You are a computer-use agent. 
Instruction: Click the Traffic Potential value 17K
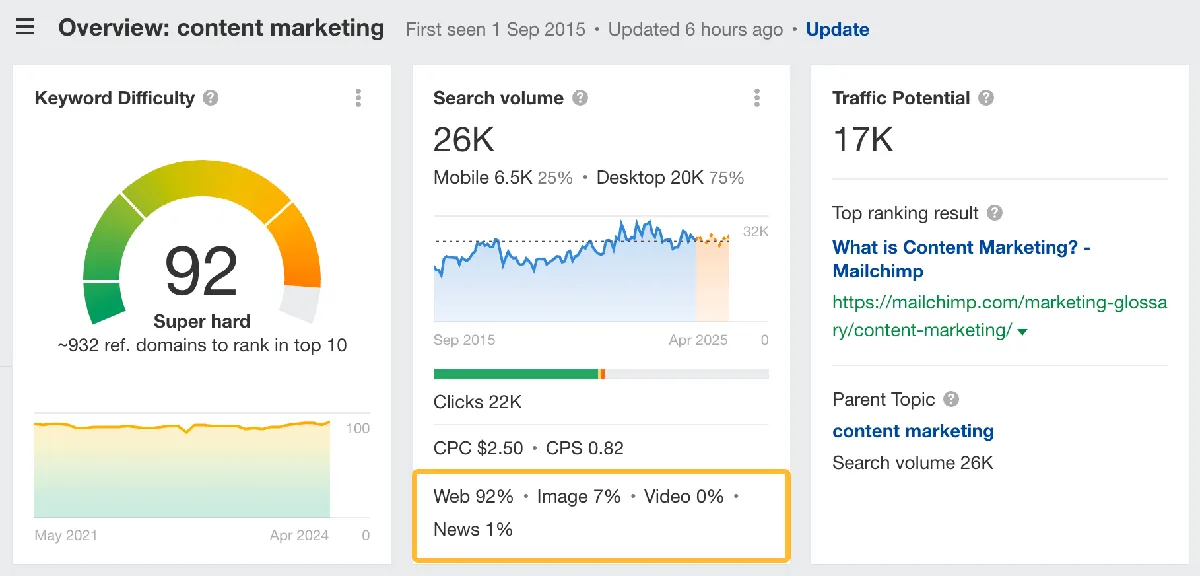(x=863, y=140)
